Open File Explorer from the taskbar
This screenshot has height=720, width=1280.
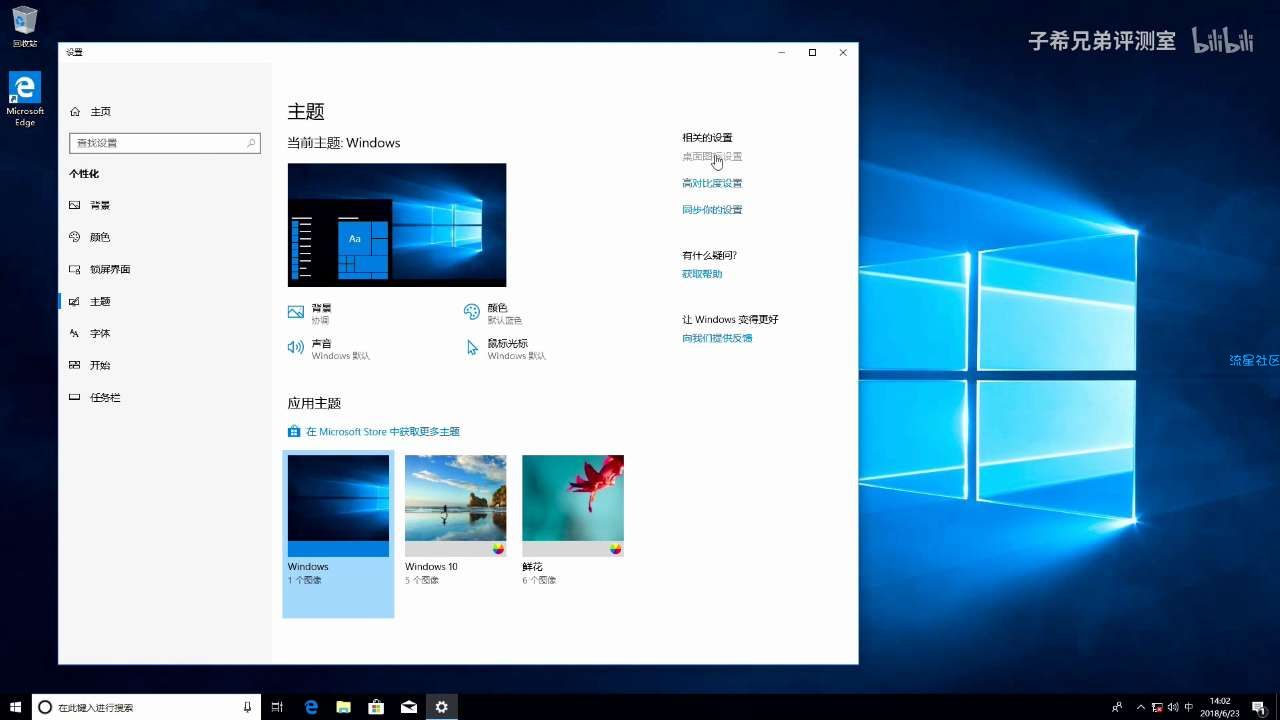(x=344, y=707)
